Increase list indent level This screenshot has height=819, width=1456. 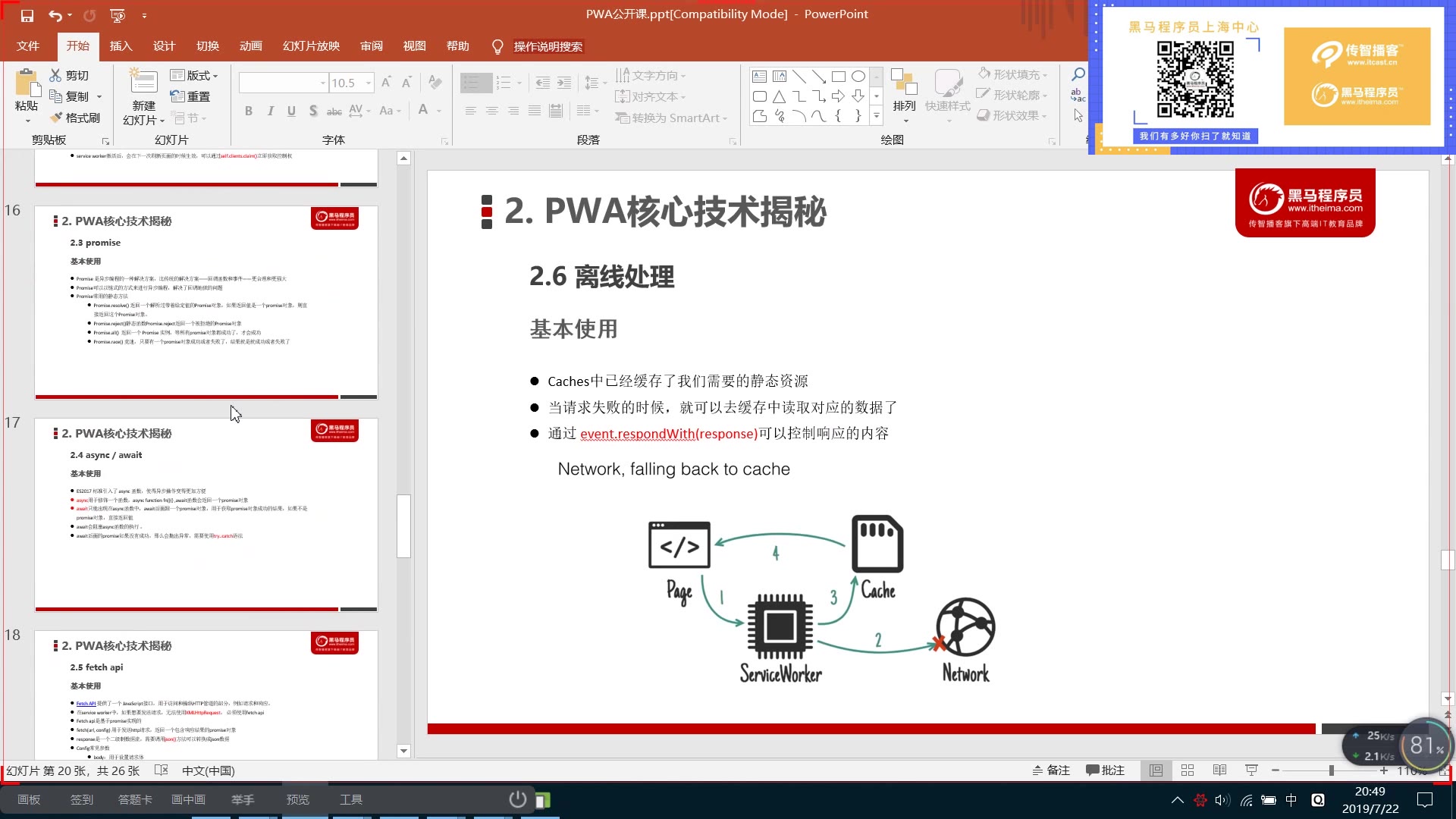coord(564,82)
